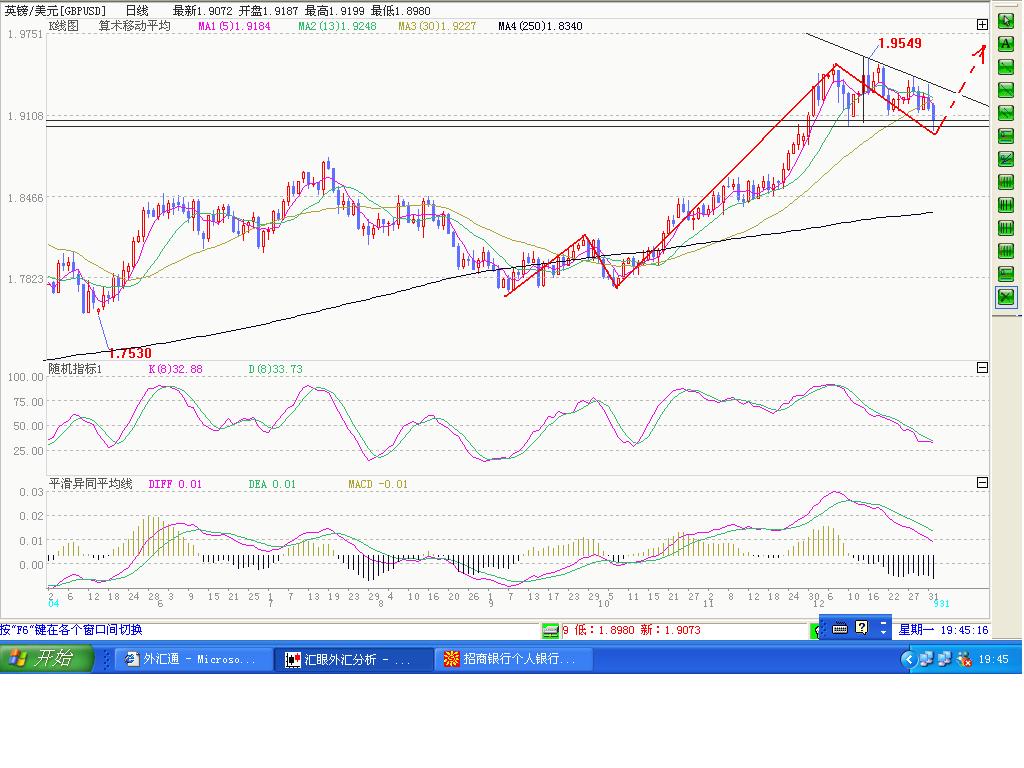Screen dimensions: 1024x768
Task: Click the keyboard icon in language bar
Action: pos(840,628)
